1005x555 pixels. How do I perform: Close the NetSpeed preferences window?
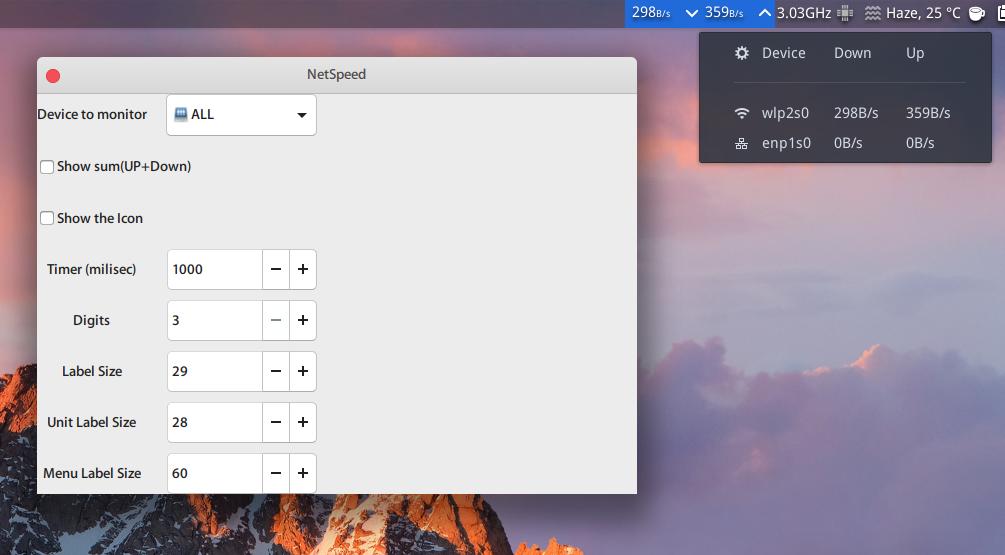53,76
